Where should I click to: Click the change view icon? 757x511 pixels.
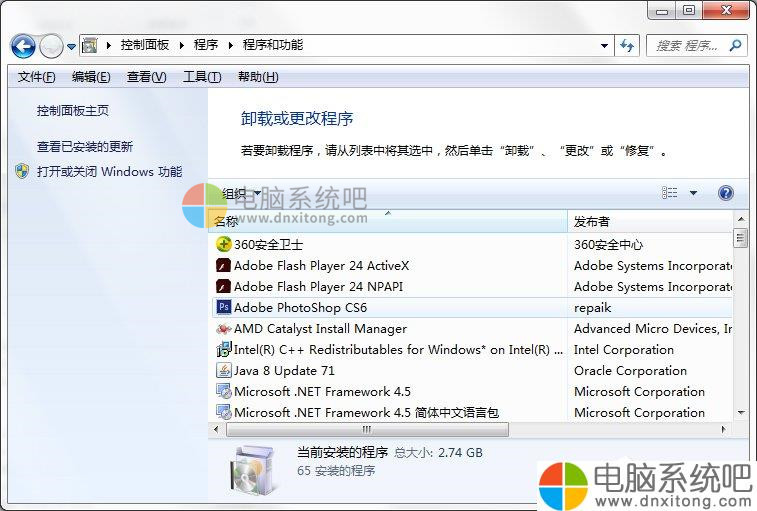tap(669, 193)
